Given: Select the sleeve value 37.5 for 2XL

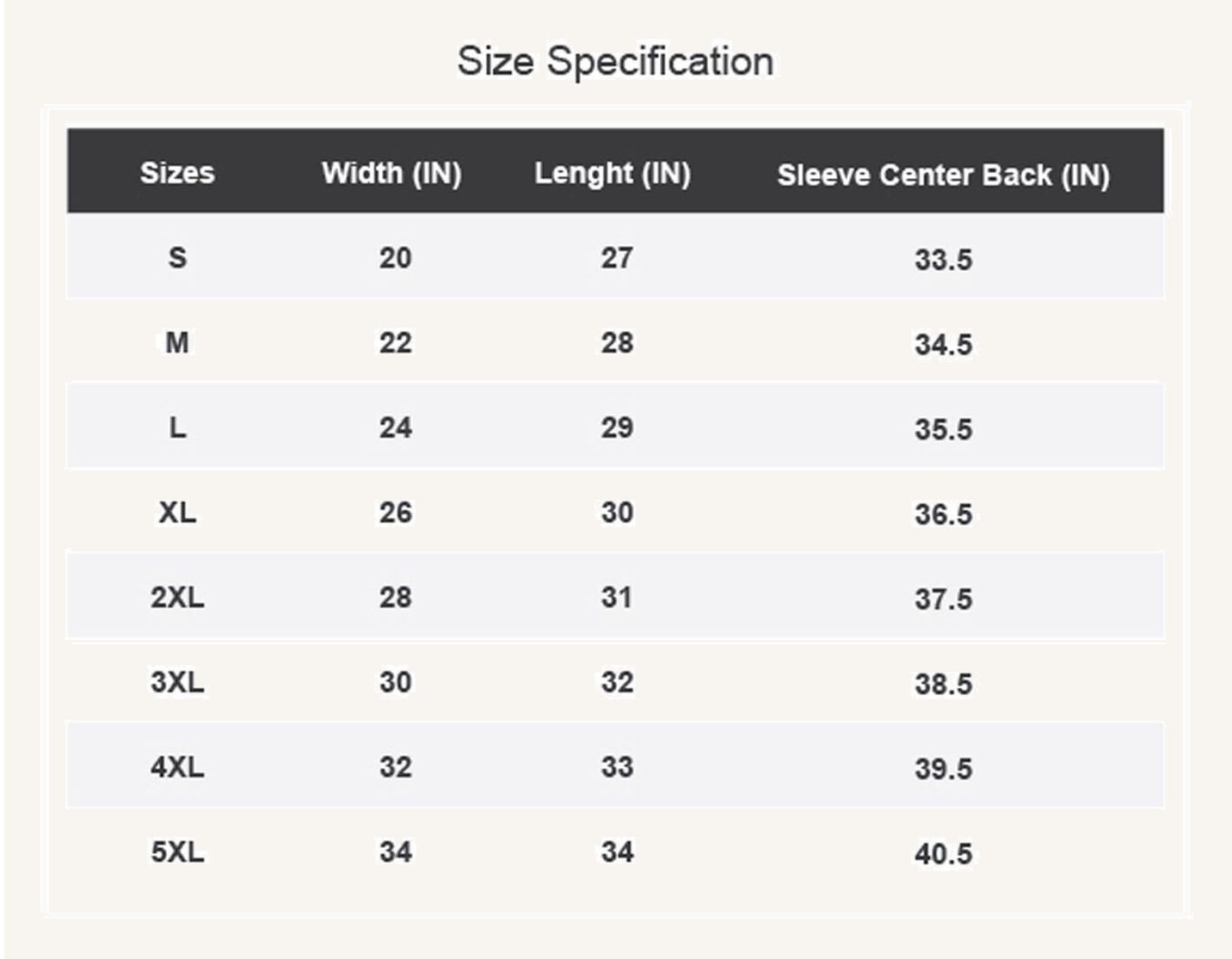Looking at the screenshot, I should (943, 599).
